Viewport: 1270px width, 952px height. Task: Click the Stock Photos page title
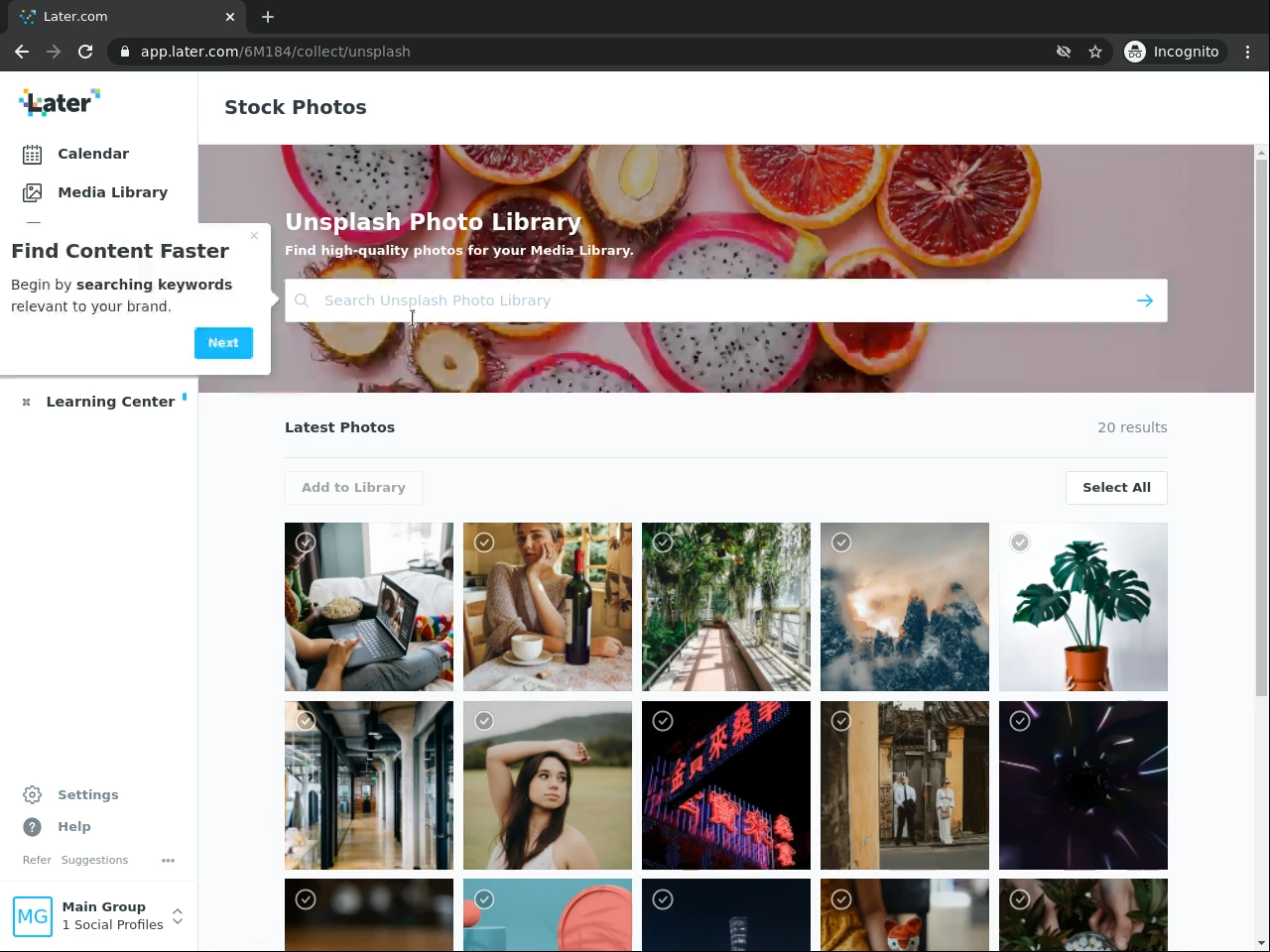tap(296, 107)
